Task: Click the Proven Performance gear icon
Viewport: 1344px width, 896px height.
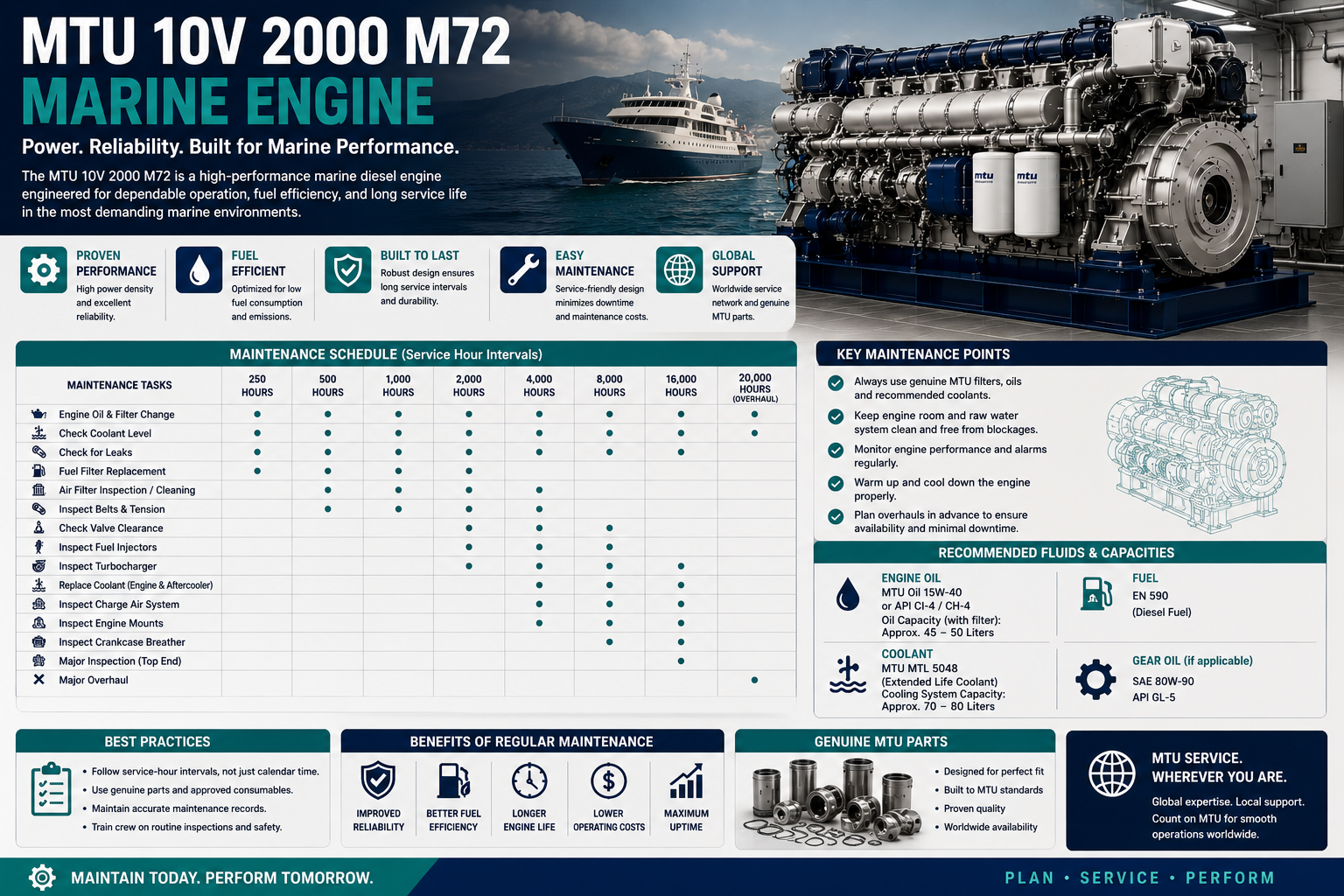Action: (44, 269)
